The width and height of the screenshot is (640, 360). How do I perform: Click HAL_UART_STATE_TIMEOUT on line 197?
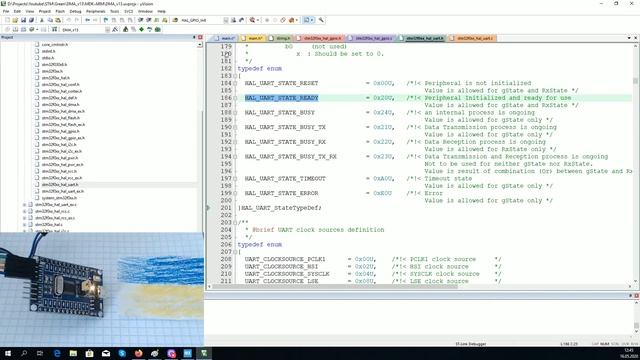(x=285, y=179)
